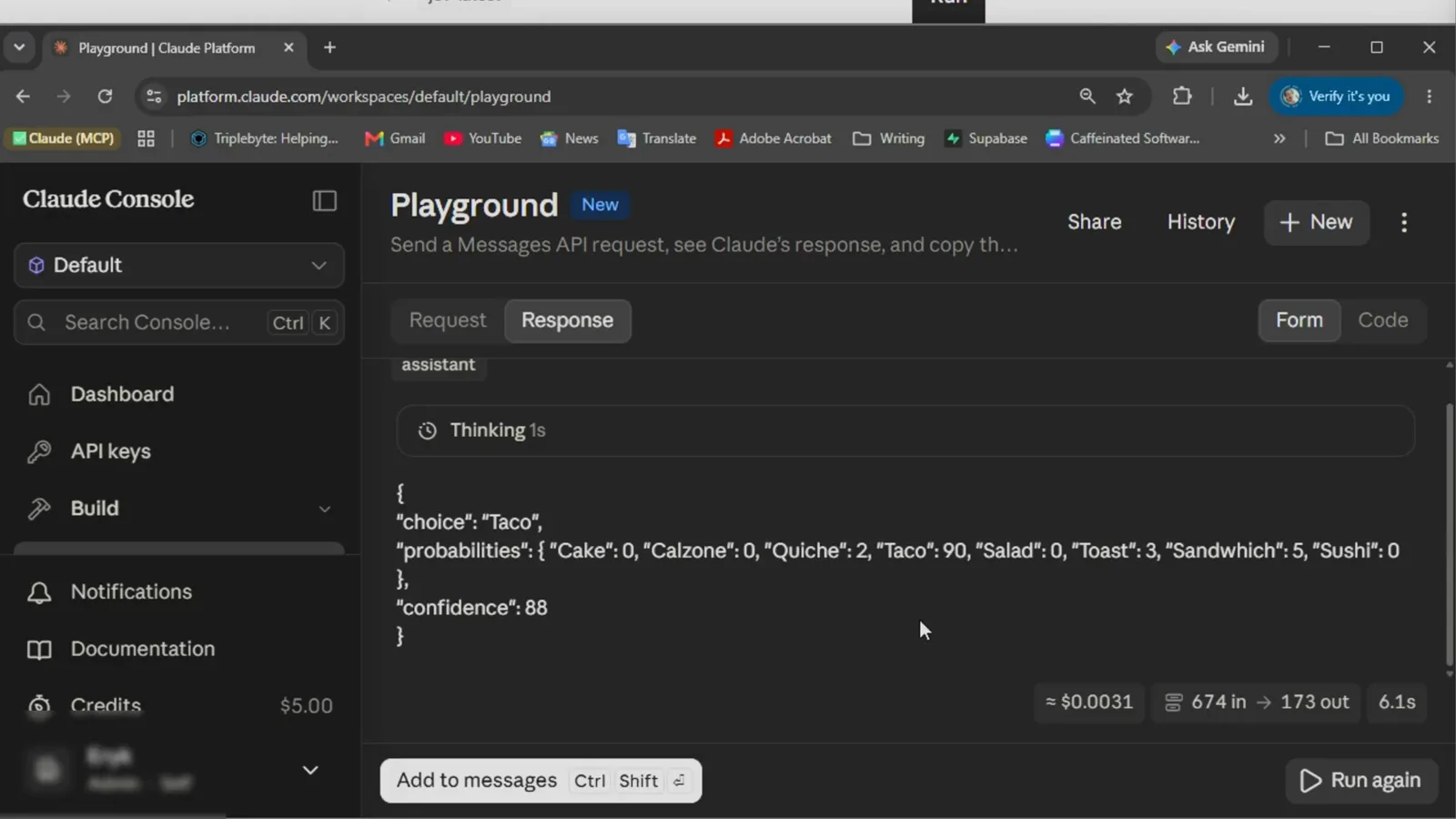Image resolution: width=1456 pixels, height=819 pixels.
Task: Click the 674 in 173 out token badge
Action: (x=1256, y=703)
